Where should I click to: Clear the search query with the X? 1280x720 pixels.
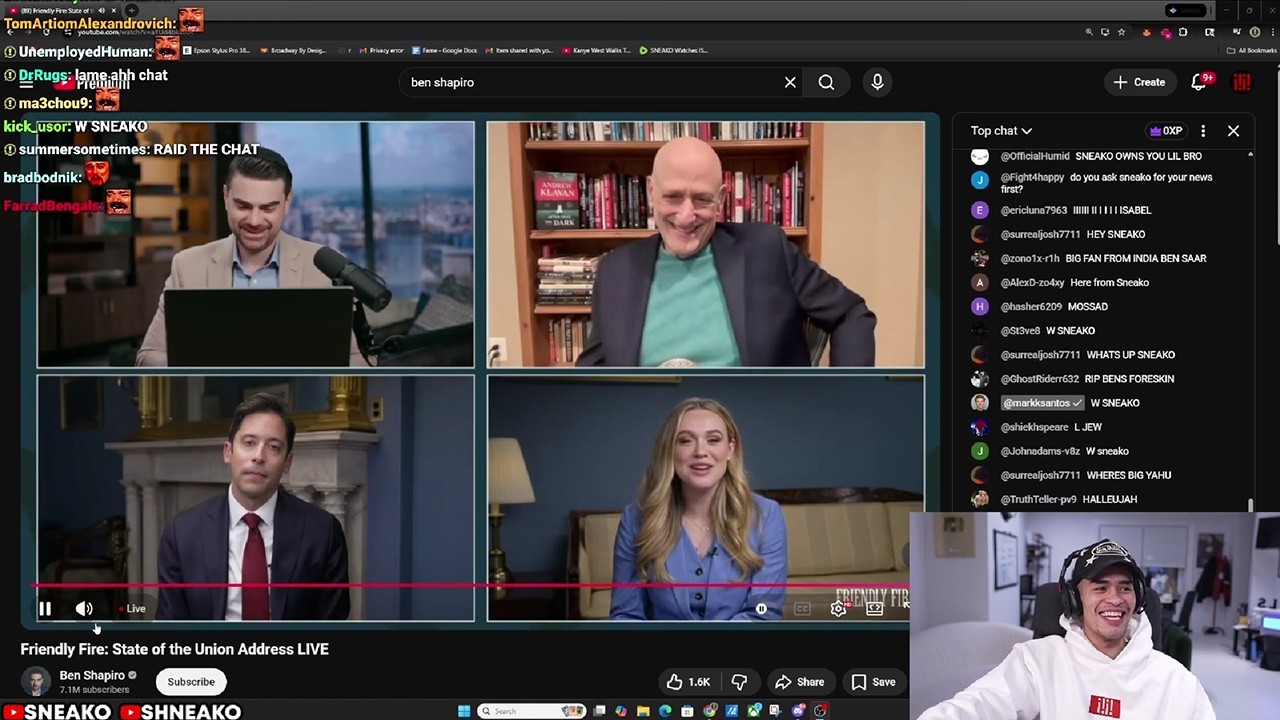790,82
